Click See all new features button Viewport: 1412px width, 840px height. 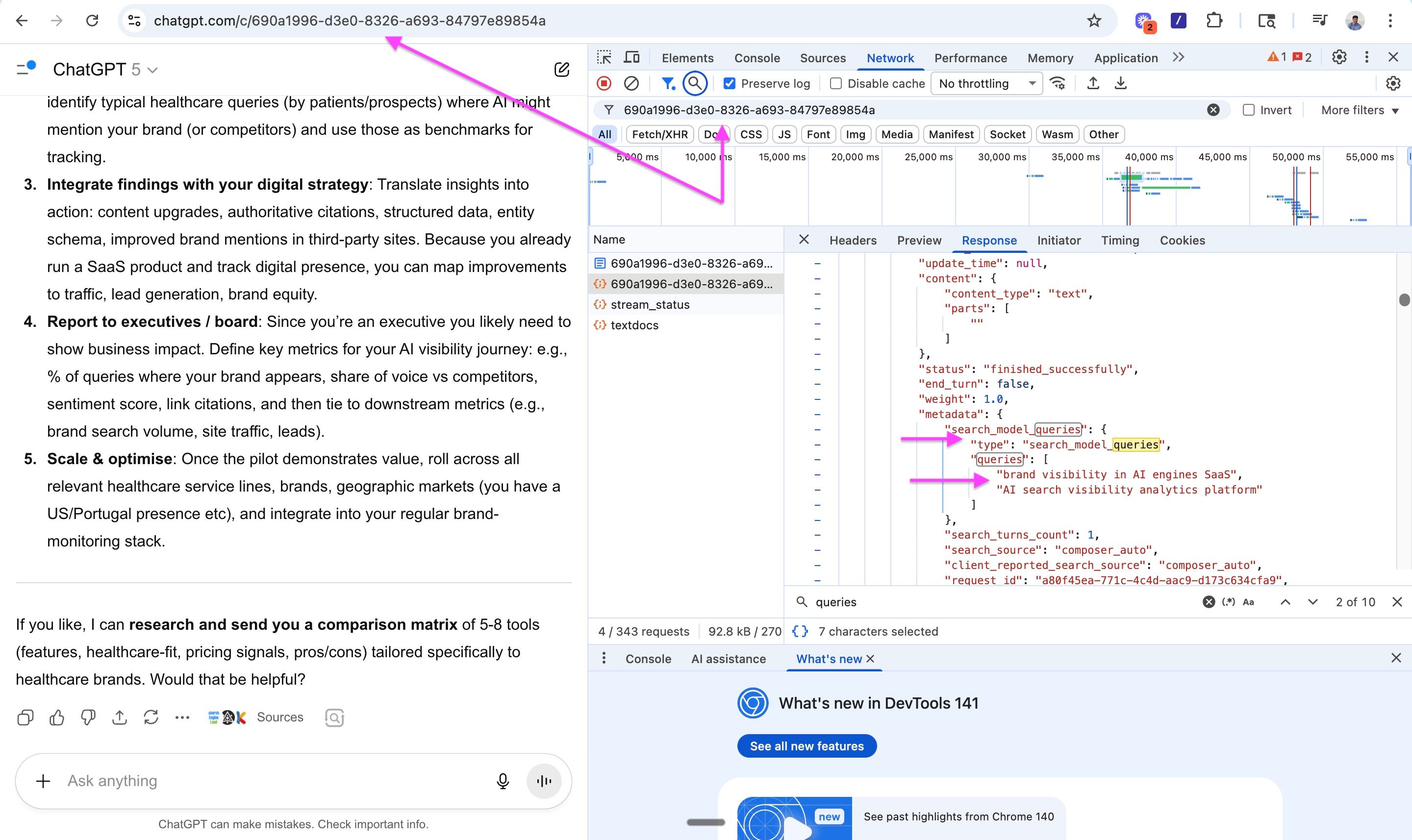click(806, 746)
